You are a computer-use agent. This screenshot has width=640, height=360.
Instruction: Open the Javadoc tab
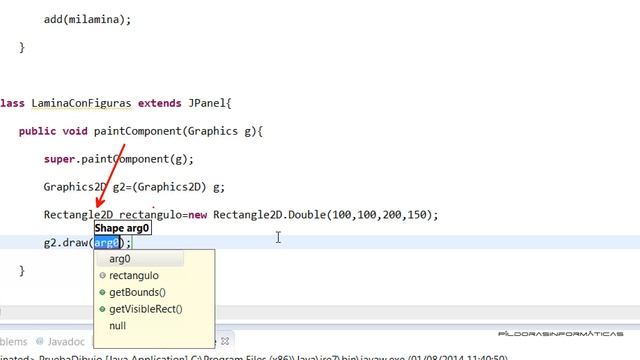click(66, 342)
